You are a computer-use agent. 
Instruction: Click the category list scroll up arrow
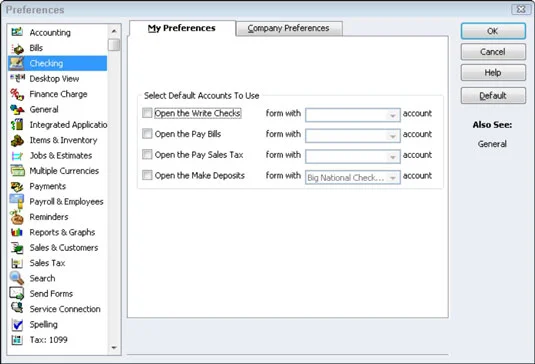(114, 31)
